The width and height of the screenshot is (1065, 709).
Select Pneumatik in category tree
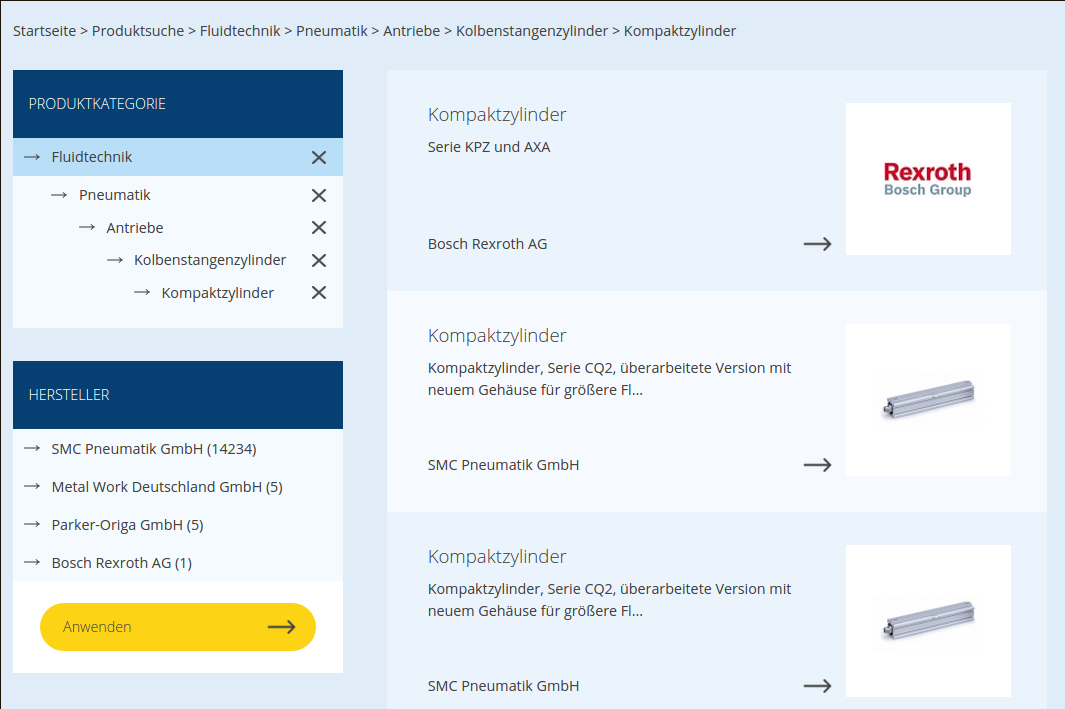[115, 195]
